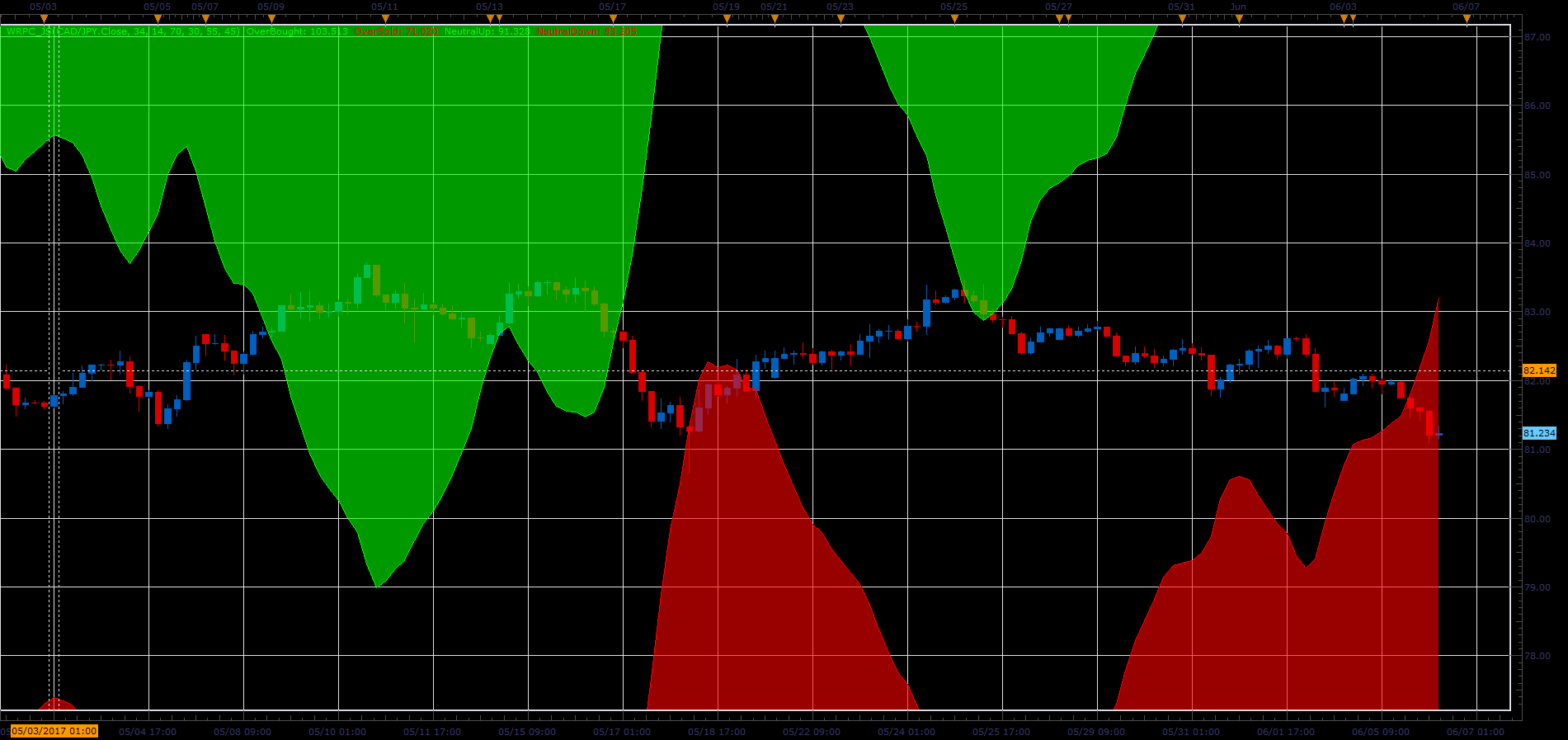Click the 05/08 09:00 time axis label

[x=242, y=732]
